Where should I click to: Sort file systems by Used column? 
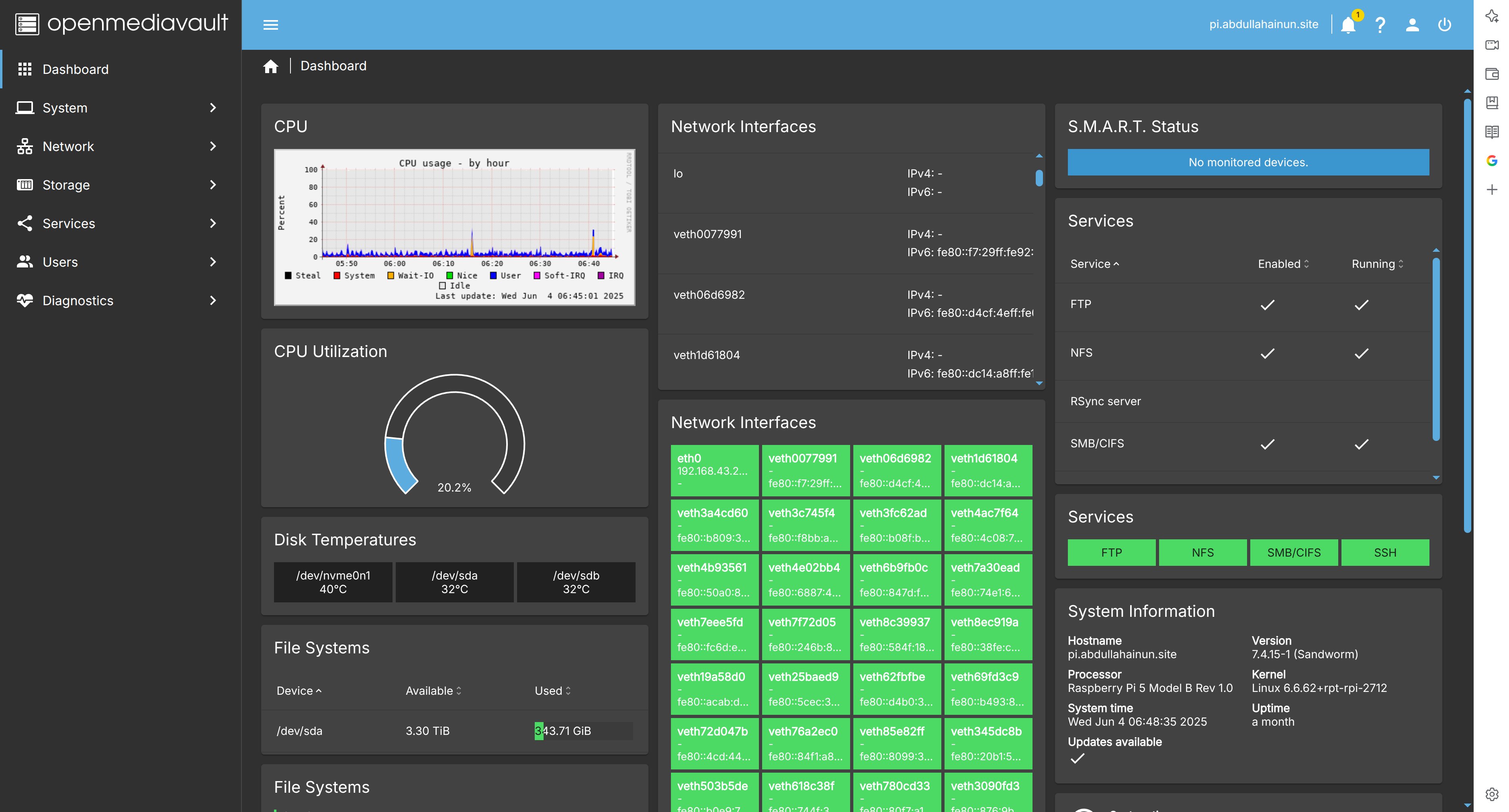(552, 691)
